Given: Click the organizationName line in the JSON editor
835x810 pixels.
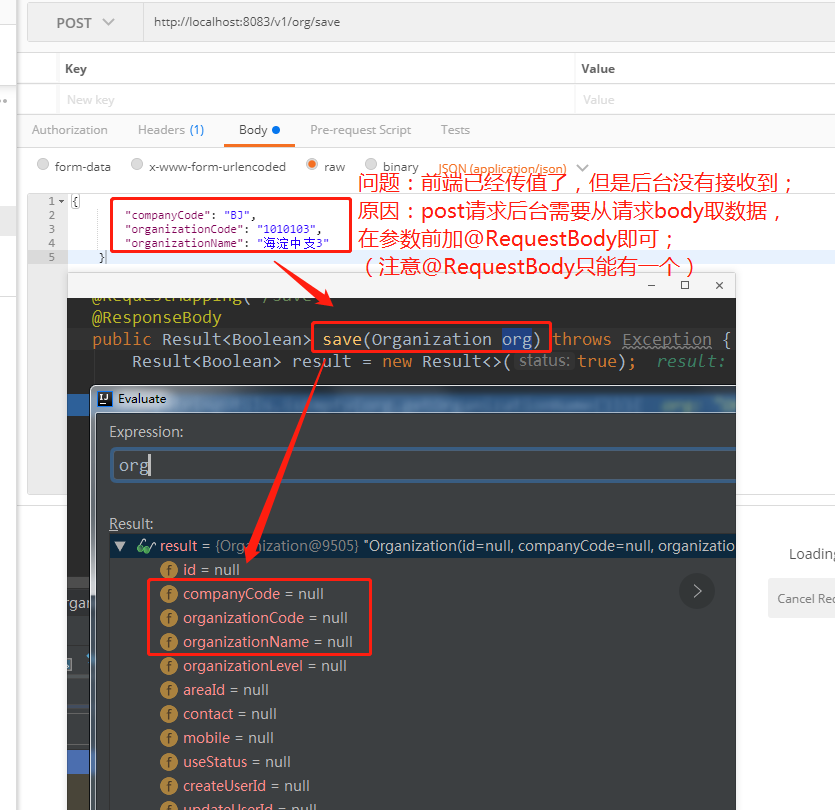Looking at the screenshot, I should point(226,243).
